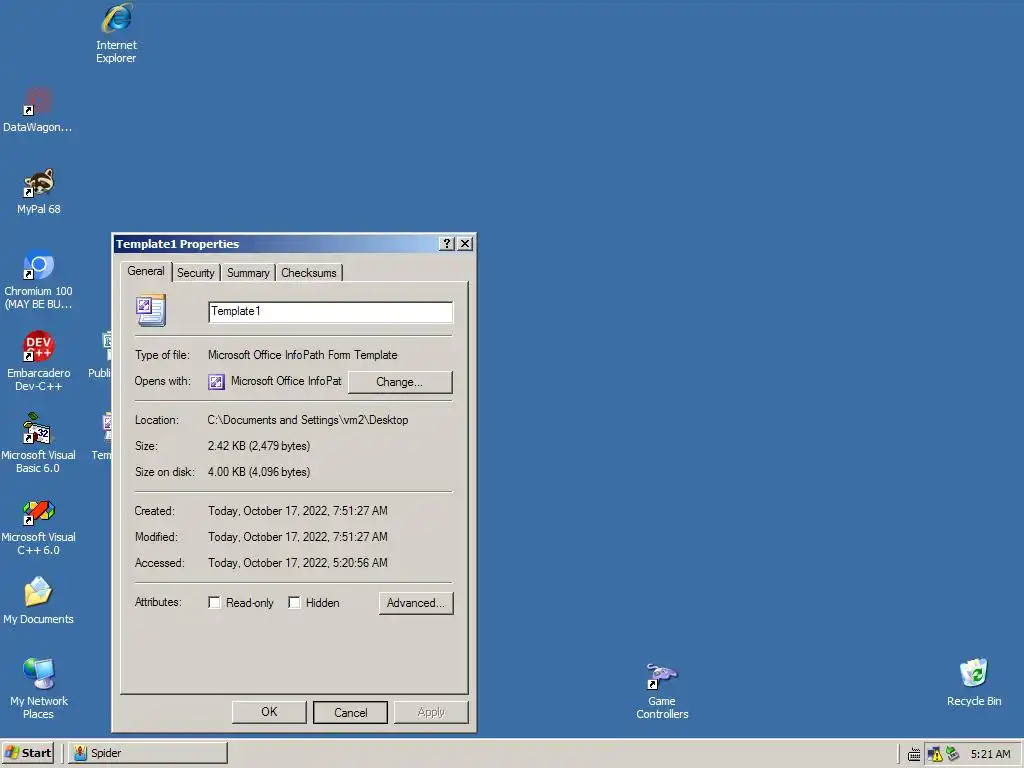
Task: Open the DataWagon desktop shortcut
Action: pyautogui.click(x=37, y=110)
